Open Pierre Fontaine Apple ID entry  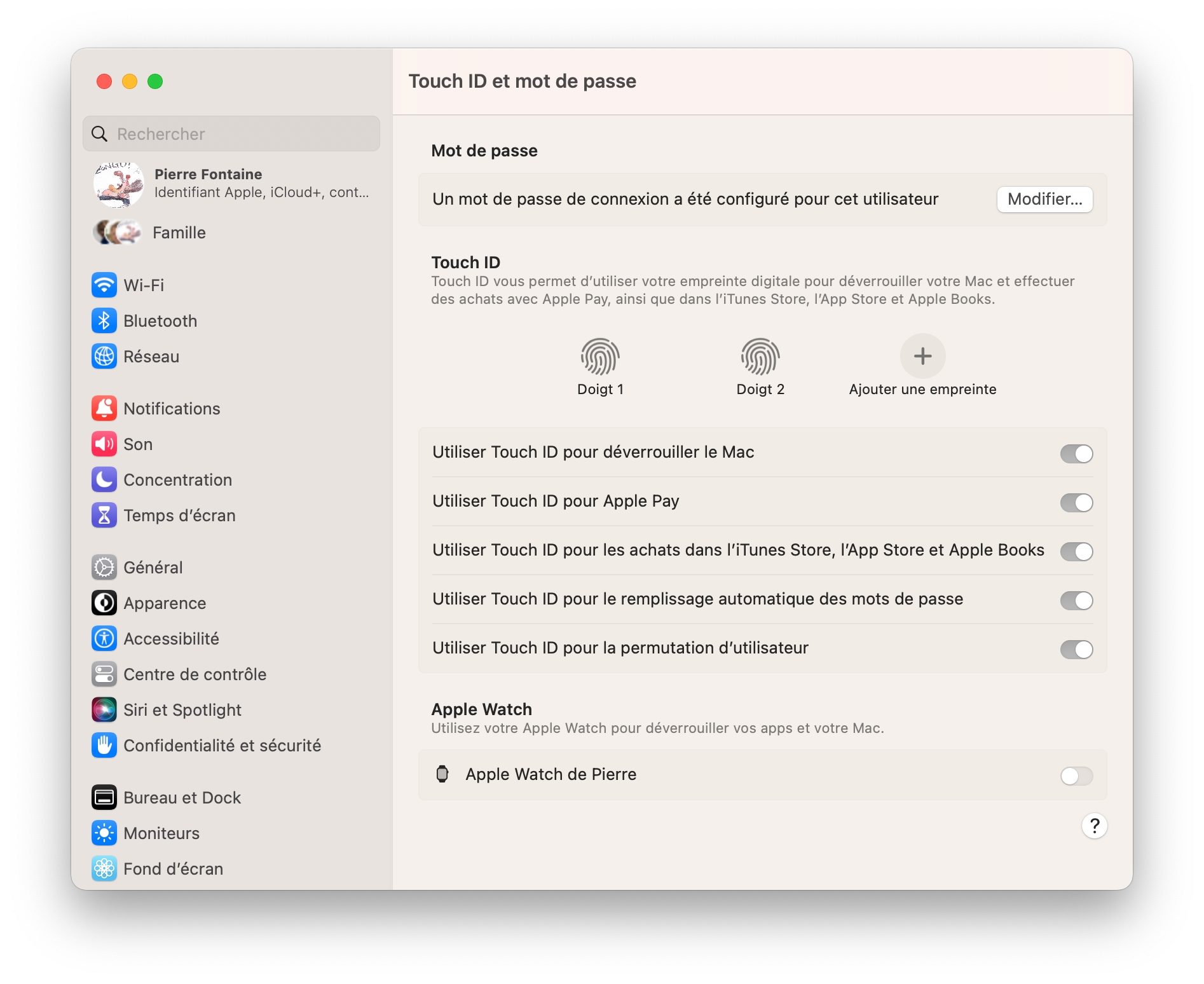(x=231, y=183)
